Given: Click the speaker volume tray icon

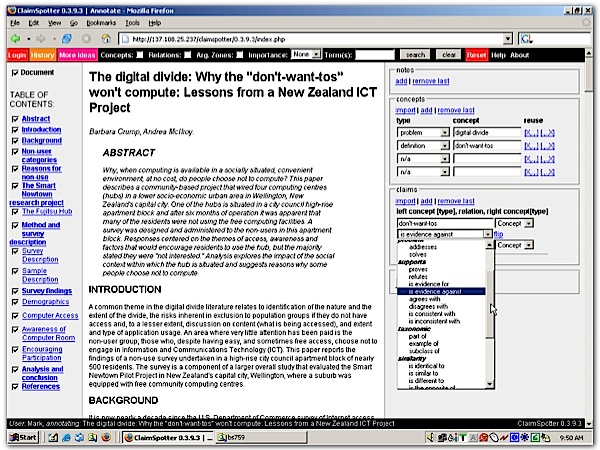Looking at the screenshot, I should [431, 437].
